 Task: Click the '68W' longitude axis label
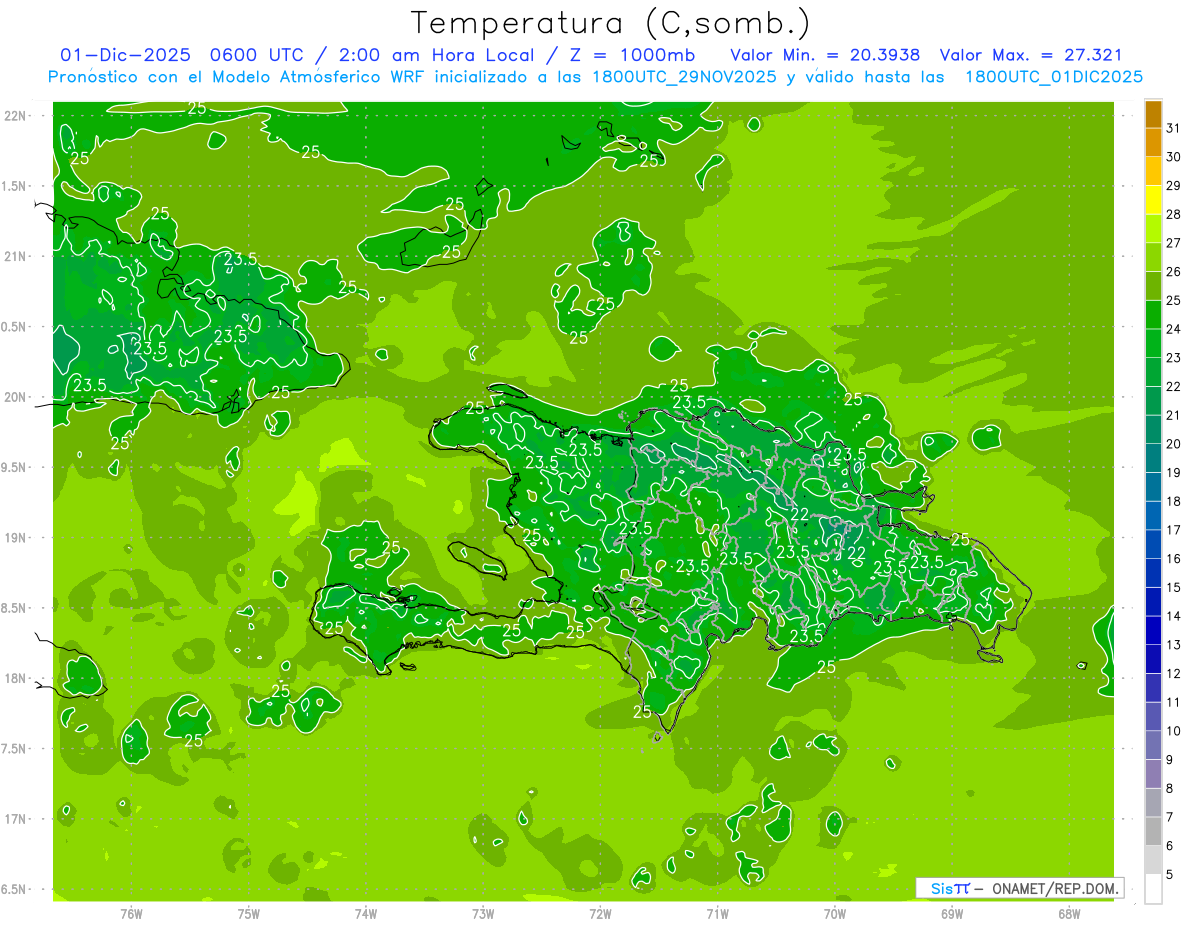(x=1069, y=914)
